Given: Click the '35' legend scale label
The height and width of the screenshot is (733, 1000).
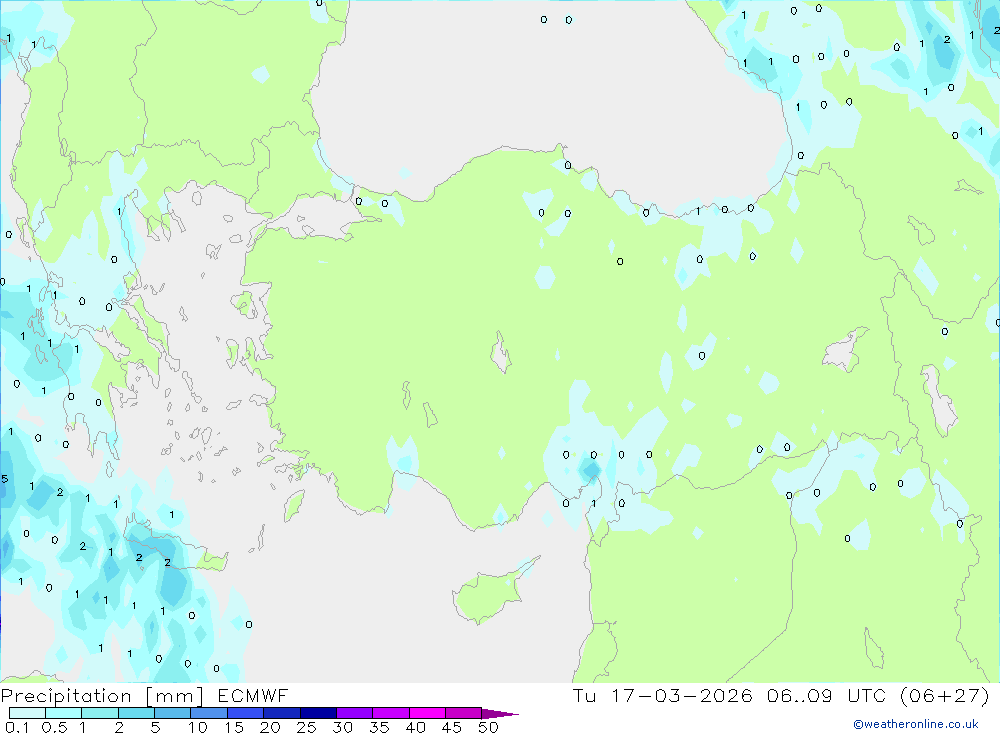Looking at the screenshot, I should (379, 727).
